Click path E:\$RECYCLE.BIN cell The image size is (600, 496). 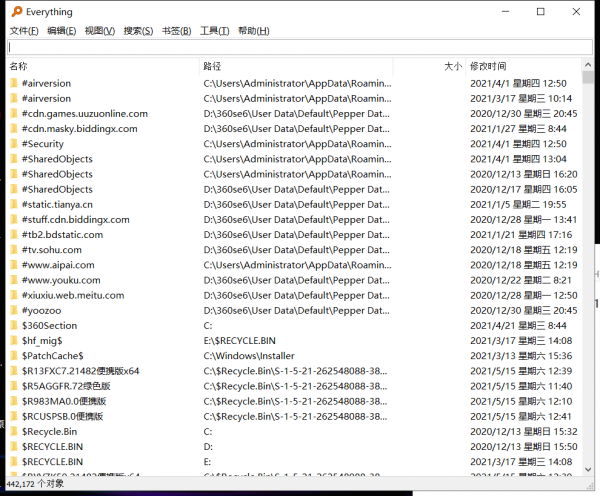point(240,341)
